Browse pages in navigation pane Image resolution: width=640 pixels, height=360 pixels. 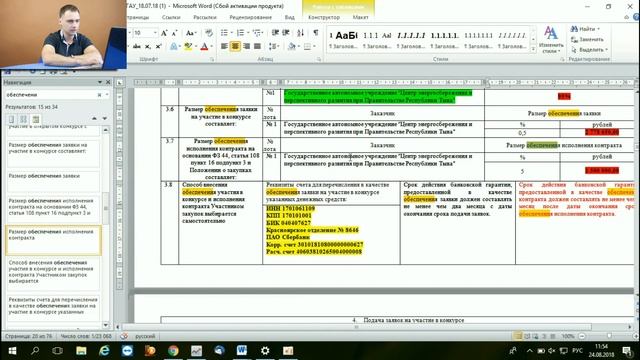[23, 119]
